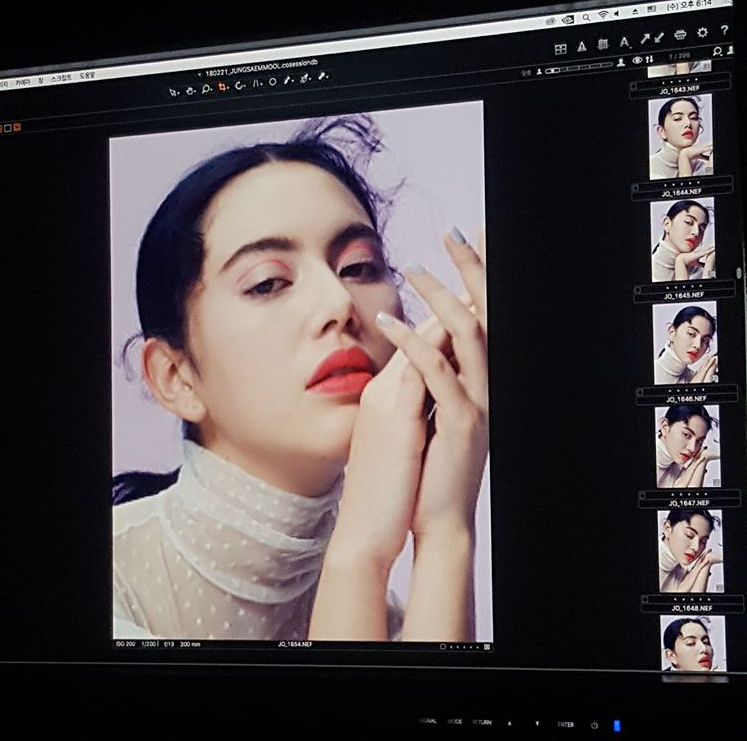Open the 창 menu
Screen dimensions: 747x741
pos(41,81)
